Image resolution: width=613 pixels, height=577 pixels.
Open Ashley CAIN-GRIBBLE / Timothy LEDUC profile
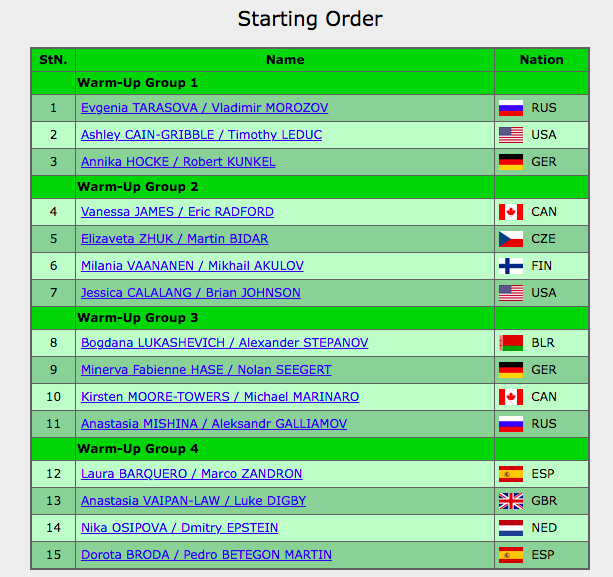coord(194,135)
